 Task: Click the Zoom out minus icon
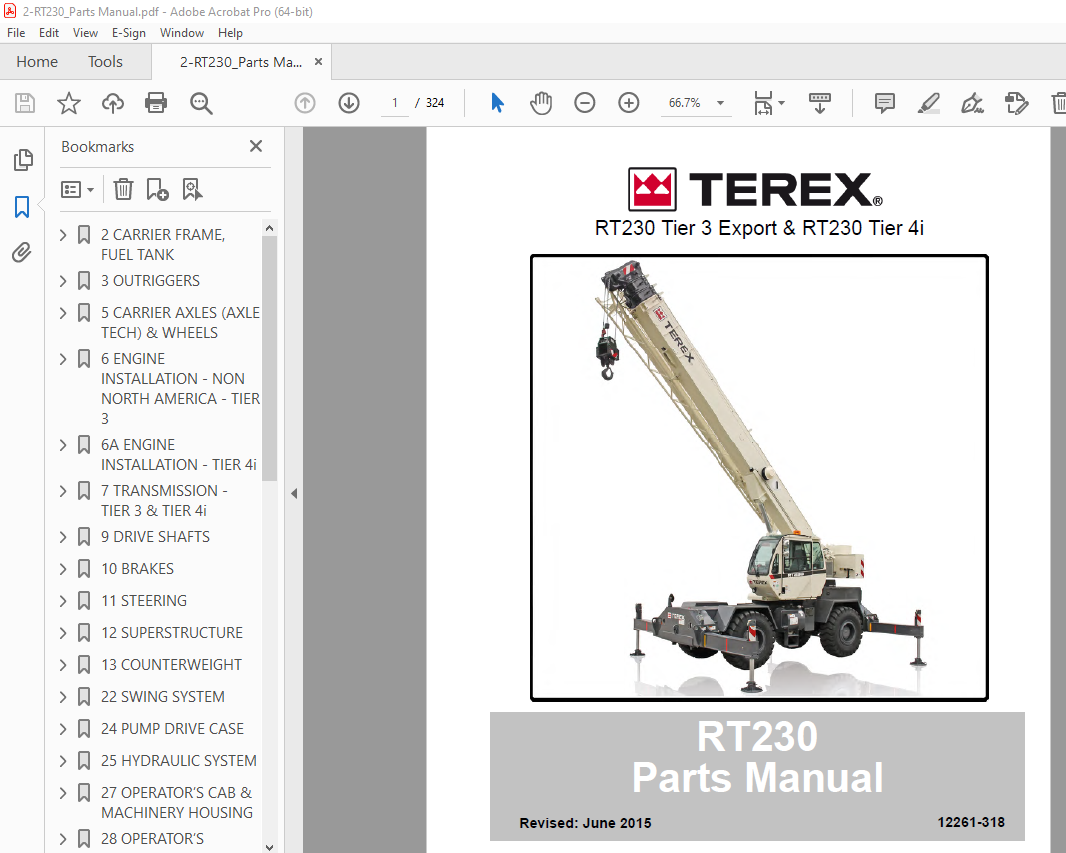click(x=585, y=103)
